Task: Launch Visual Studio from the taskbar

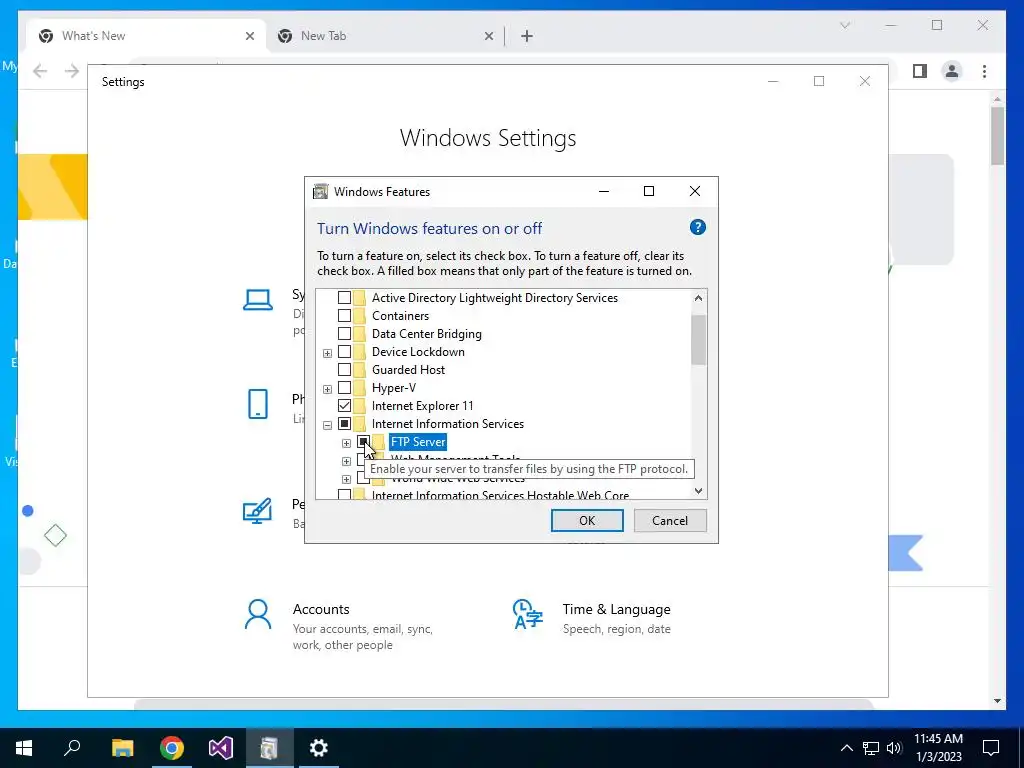Action: coord(221,748)
